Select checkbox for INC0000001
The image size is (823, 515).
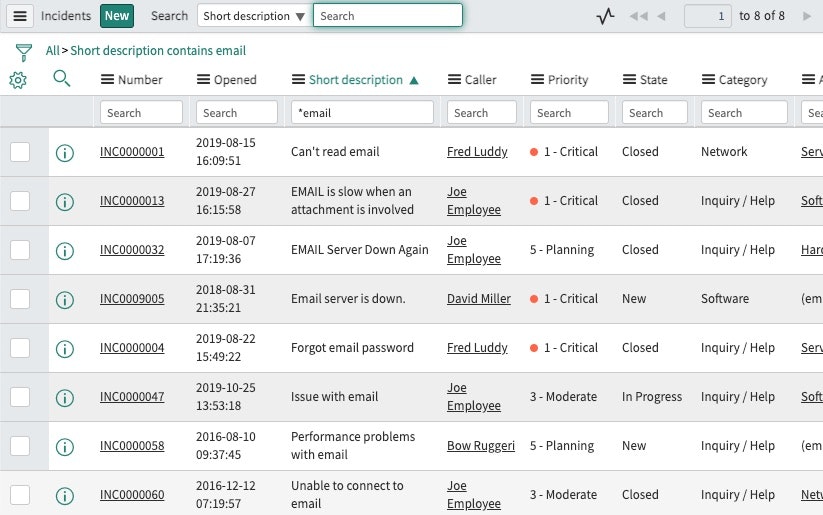[20, 152]
